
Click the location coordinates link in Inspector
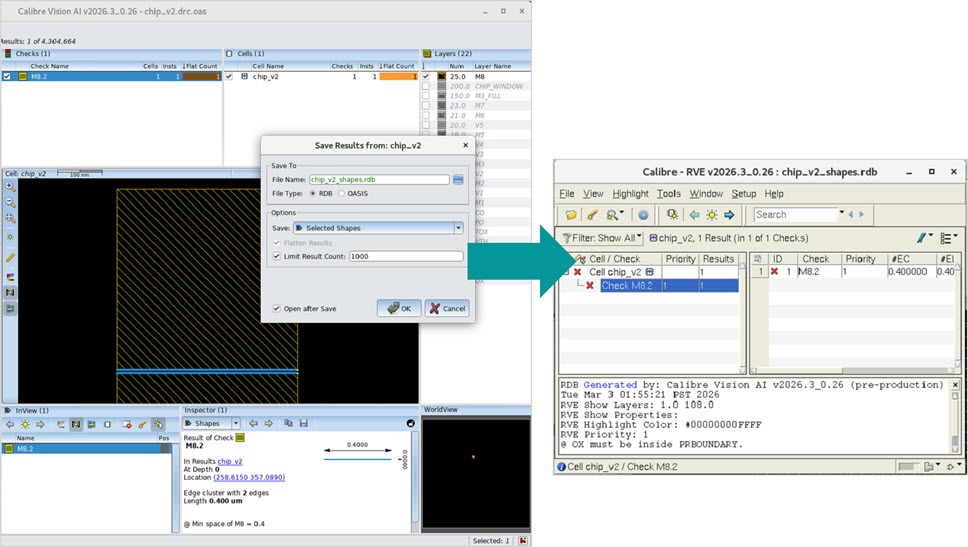(249, 477)
